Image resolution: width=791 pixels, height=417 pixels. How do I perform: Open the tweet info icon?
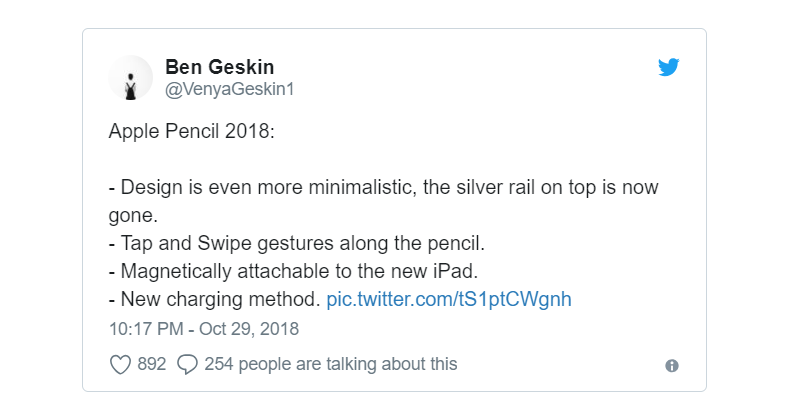pyautogui.click(x=671, y=366)
